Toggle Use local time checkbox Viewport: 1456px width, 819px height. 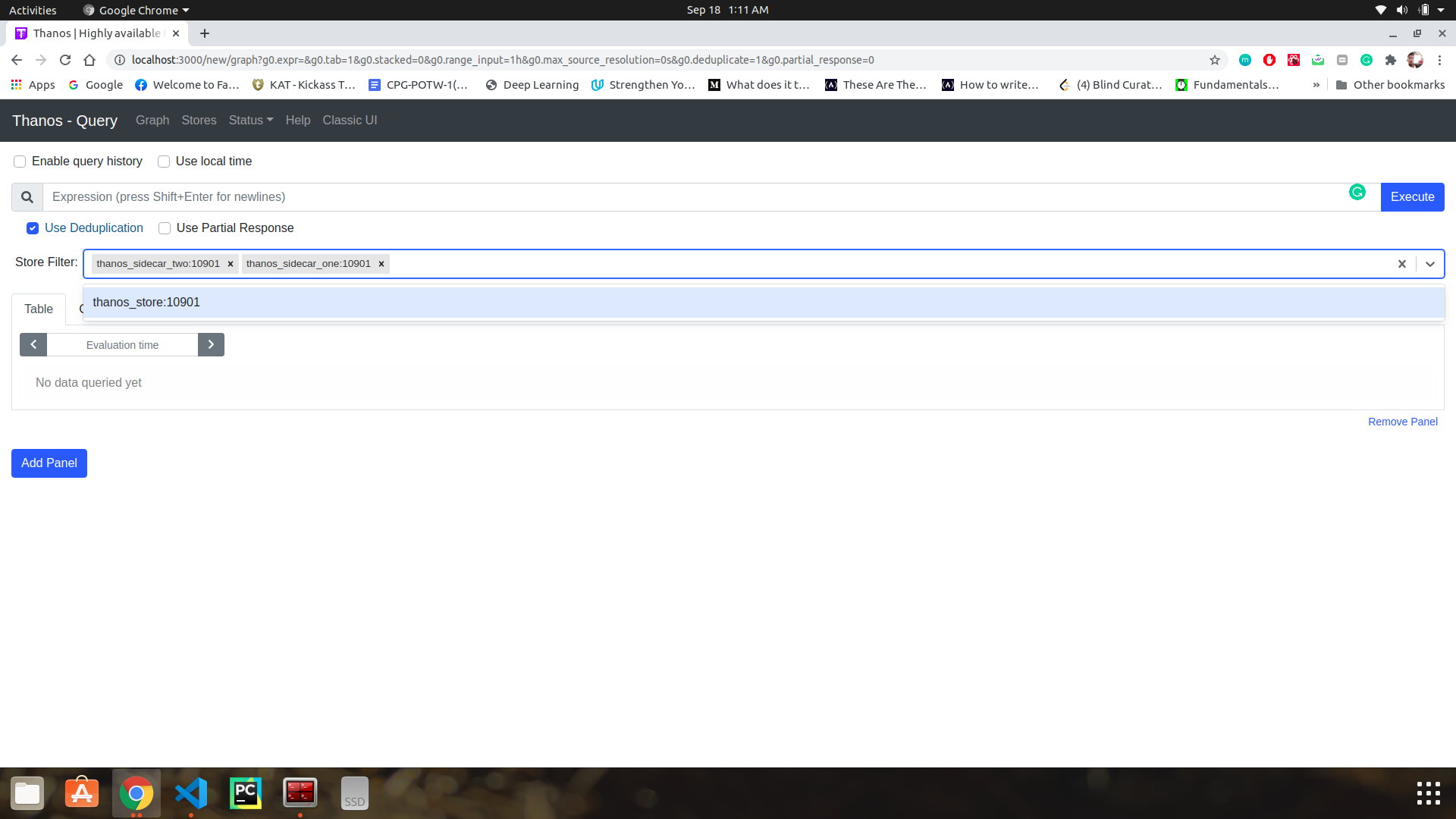(x=164, y=162)
